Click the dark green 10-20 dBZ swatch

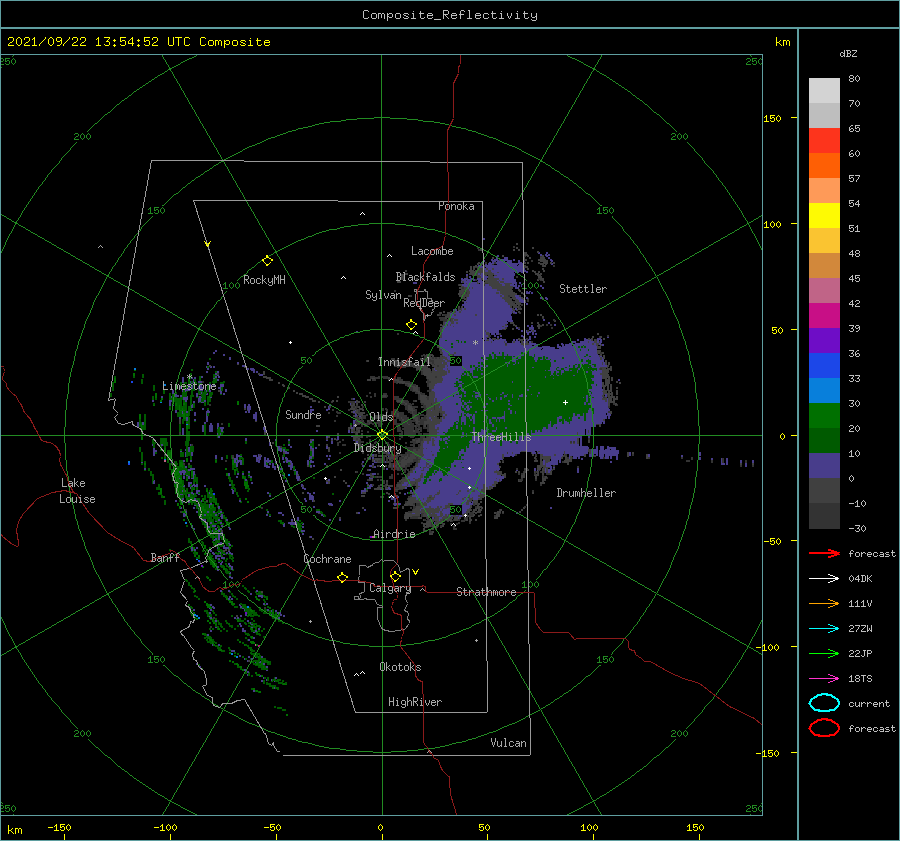(x=824, y=441)
